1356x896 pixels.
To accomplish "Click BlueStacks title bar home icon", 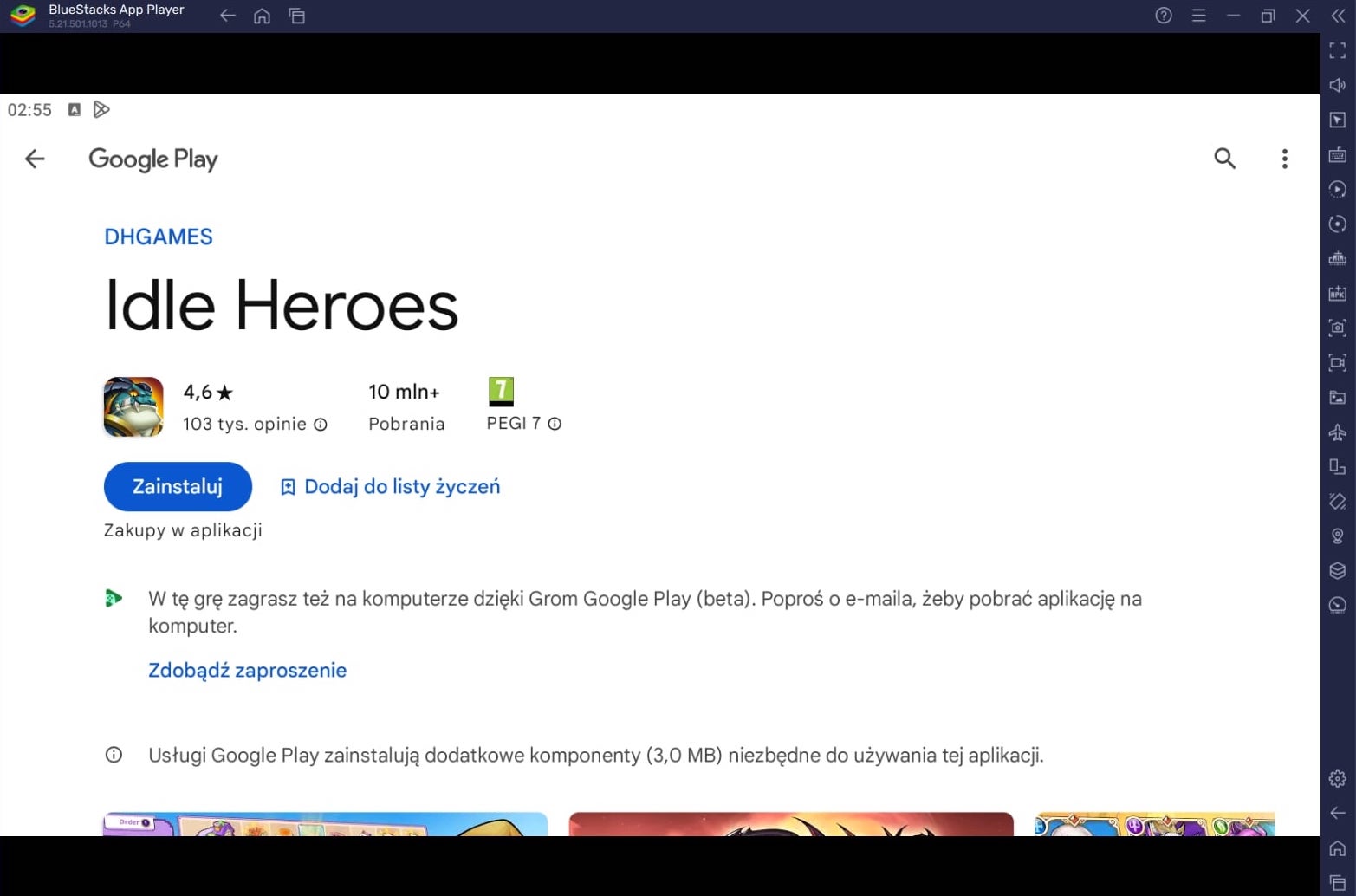I will click(x=262, y=16).
